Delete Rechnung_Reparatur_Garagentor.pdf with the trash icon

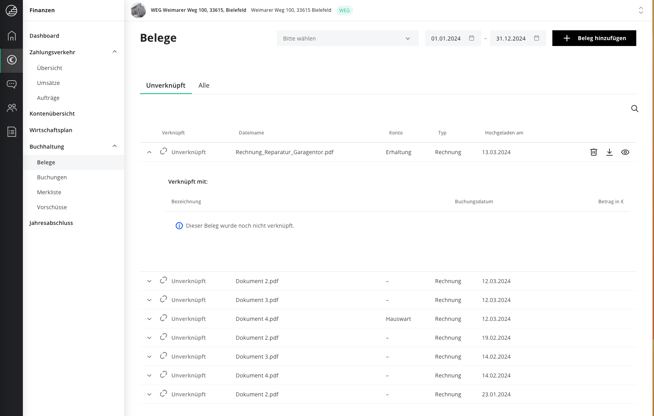click(593, 152)
